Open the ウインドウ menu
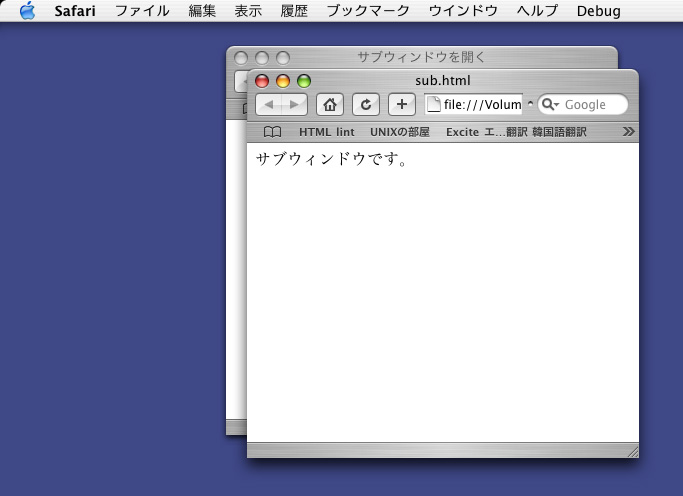The height and width of the screenshot is (496, 683). pyautogui.click(x=463, y=11)
